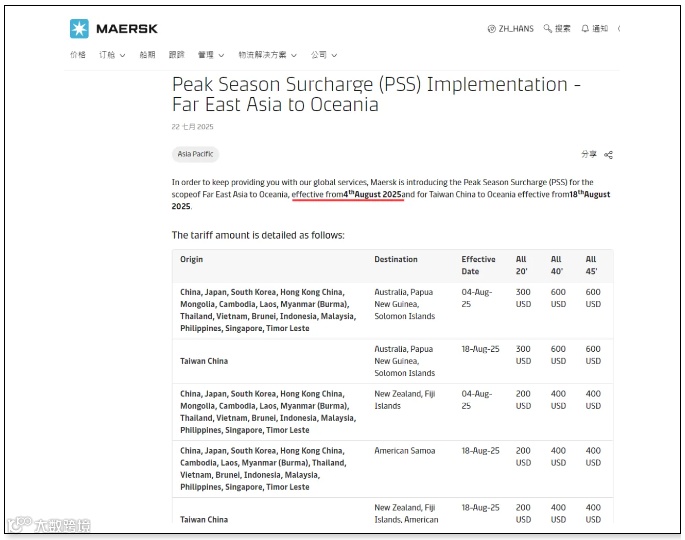
Task: Click the article title Peak Season Surcharge
Action: tap(376, 94)
